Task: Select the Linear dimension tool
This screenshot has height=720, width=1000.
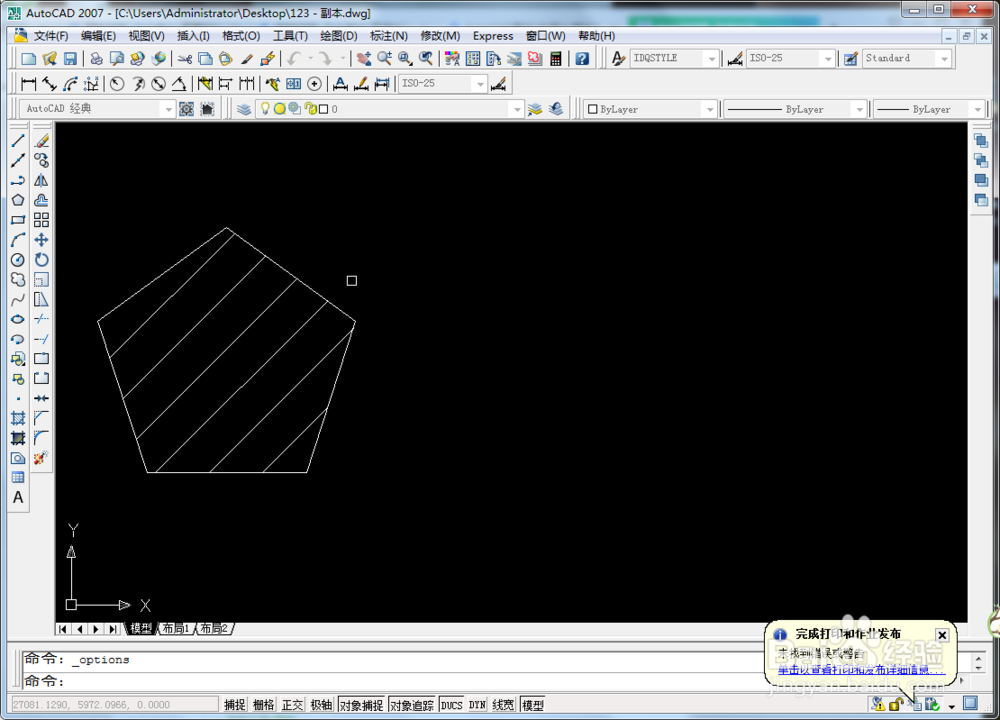Action: [29, 84]
